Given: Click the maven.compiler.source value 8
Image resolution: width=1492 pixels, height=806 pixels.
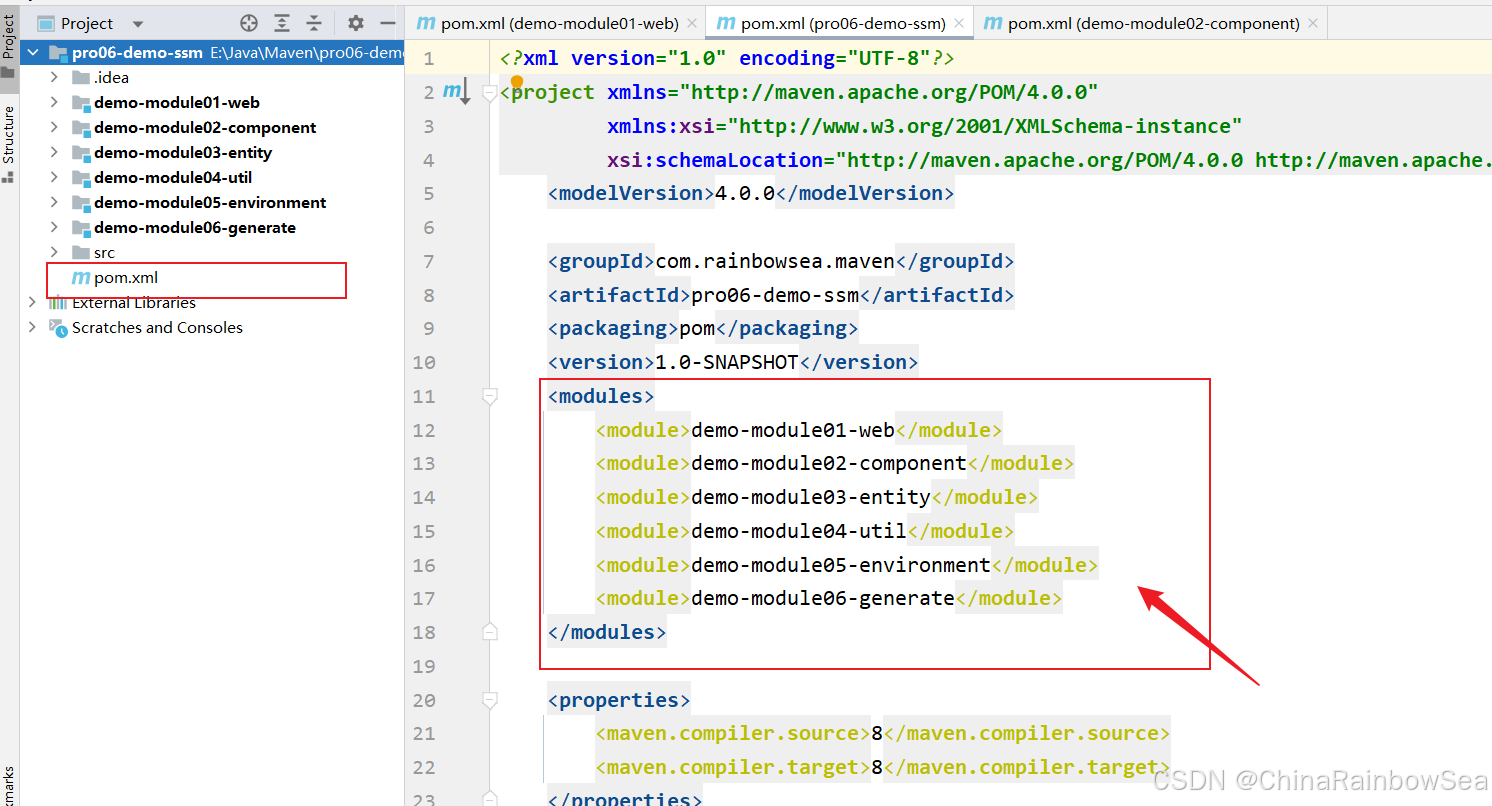Looking at the screenshot, I should coord(877,733).
